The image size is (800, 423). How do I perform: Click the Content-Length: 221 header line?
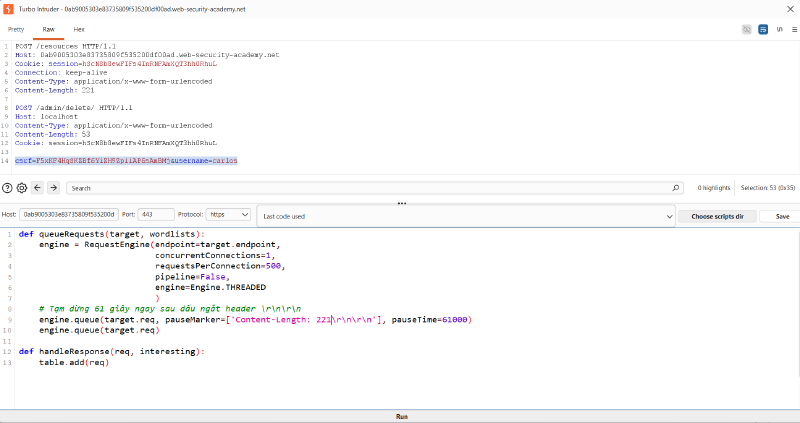55,90
